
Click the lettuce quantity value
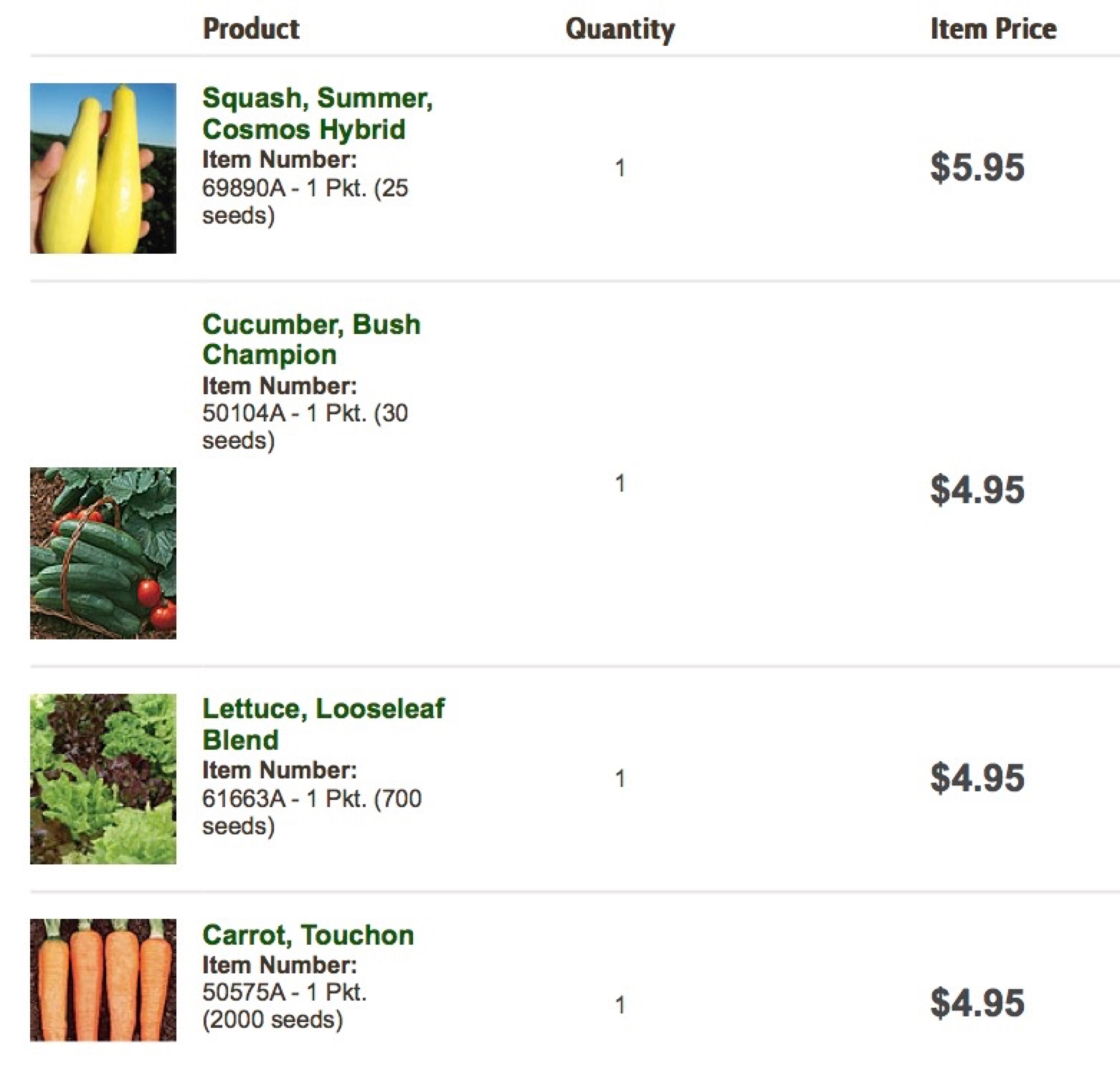point(620,778)
